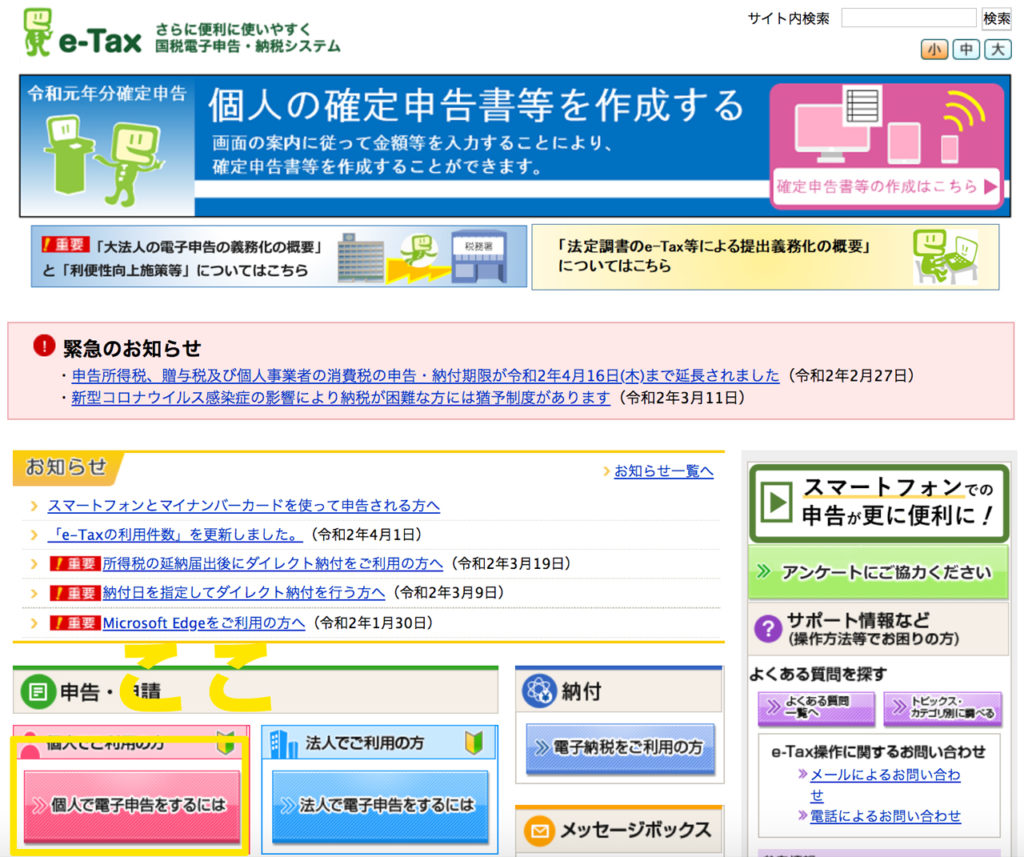Image resolution: width=1024 pixels, height=857 pixels.
Task: Click 電子納税をご利用の方 button
Action: click(x=620, y=747)
